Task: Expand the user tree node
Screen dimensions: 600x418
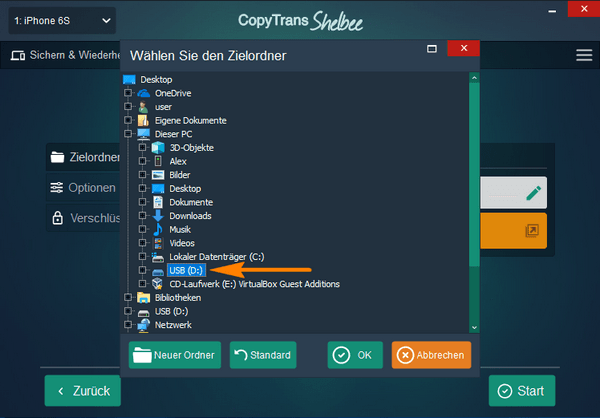Action: (128, 106)
